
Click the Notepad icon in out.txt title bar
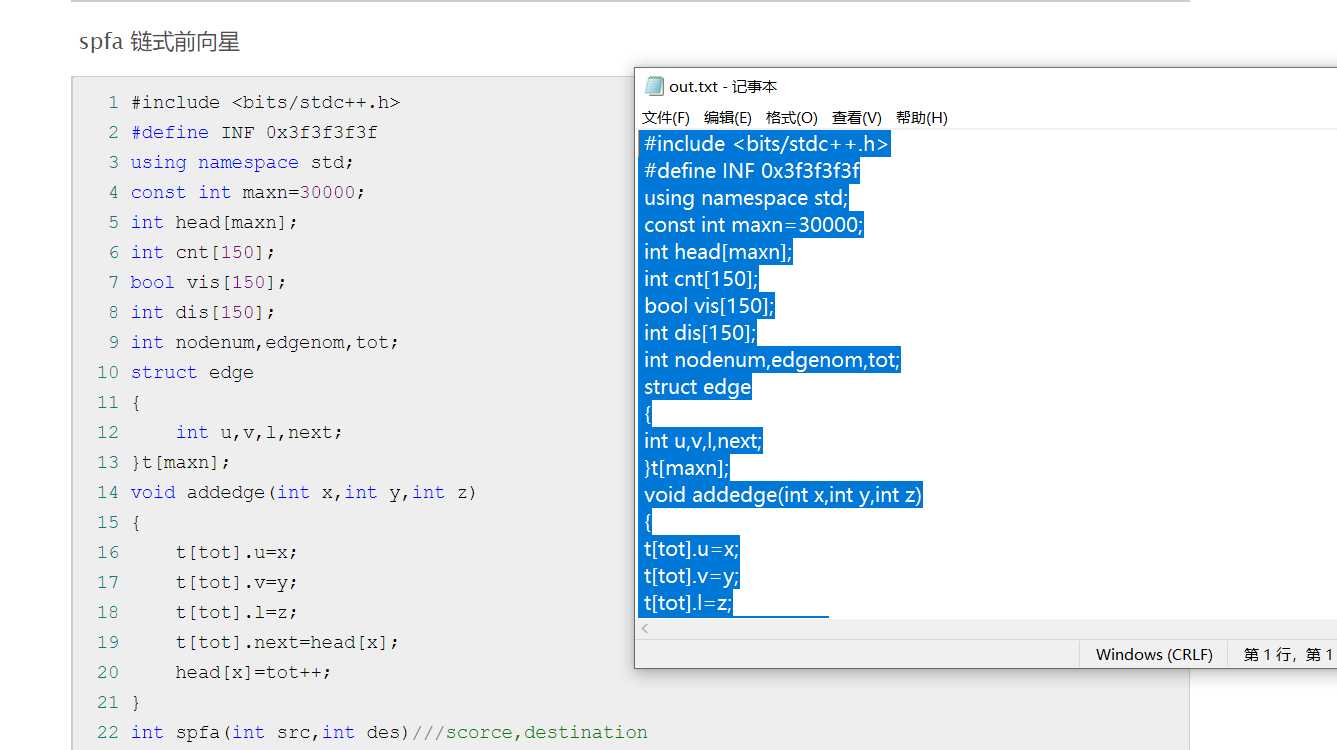654,86
